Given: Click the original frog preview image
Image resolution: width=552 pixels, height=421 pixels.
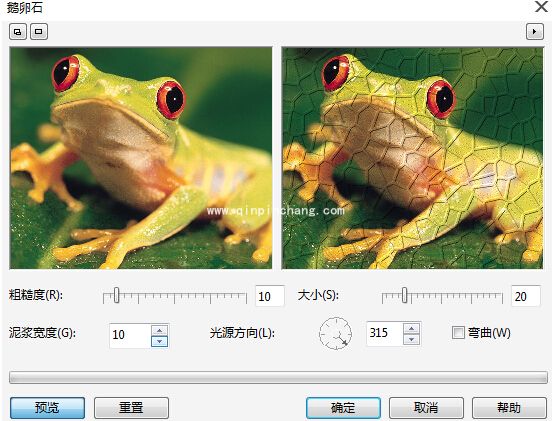Looking at the screenshot, I should 140,158.
